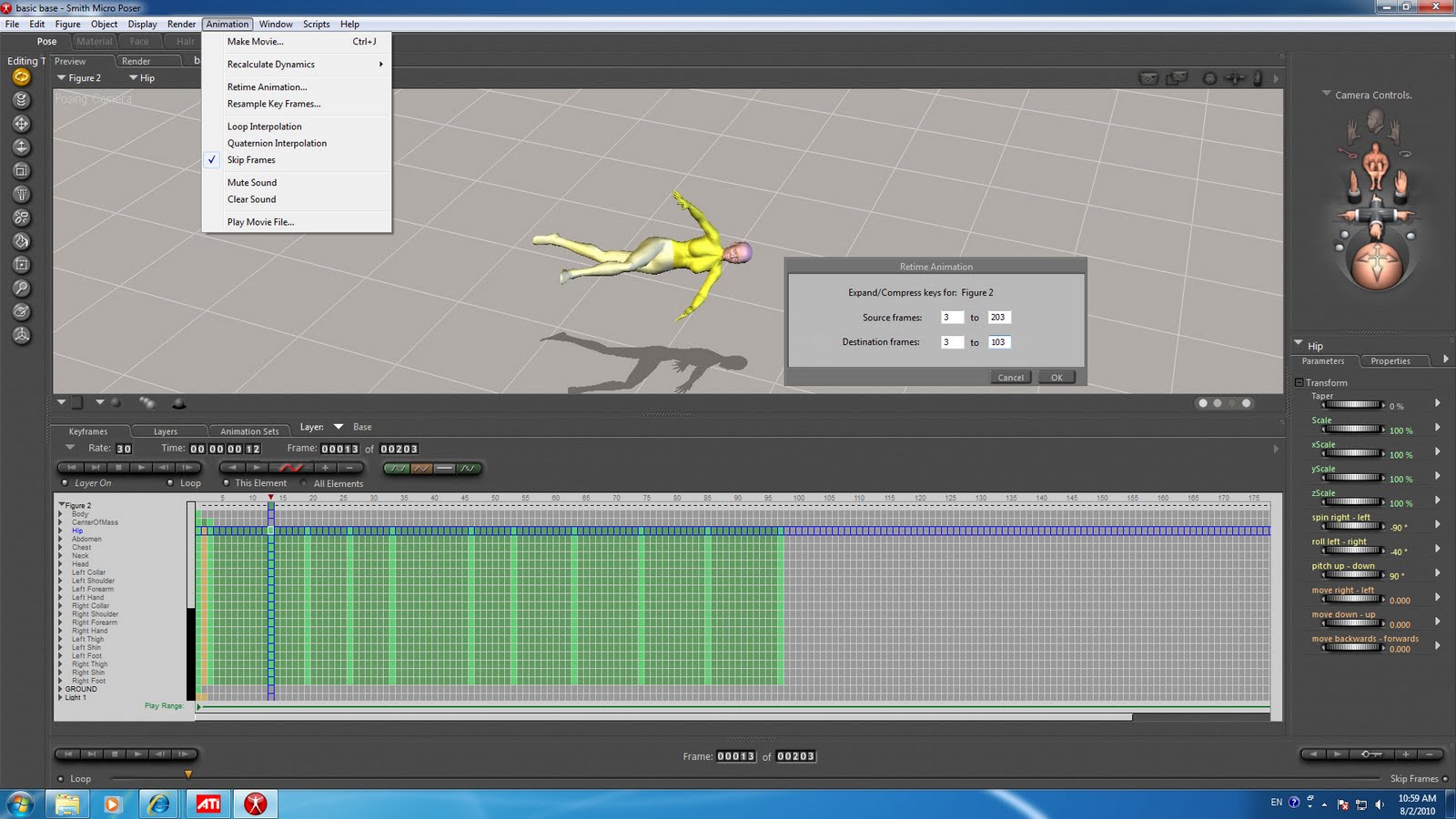The image size is (1456, 819).
Task: Click the Taper parameter dial slider
Action: (1351, 405)
